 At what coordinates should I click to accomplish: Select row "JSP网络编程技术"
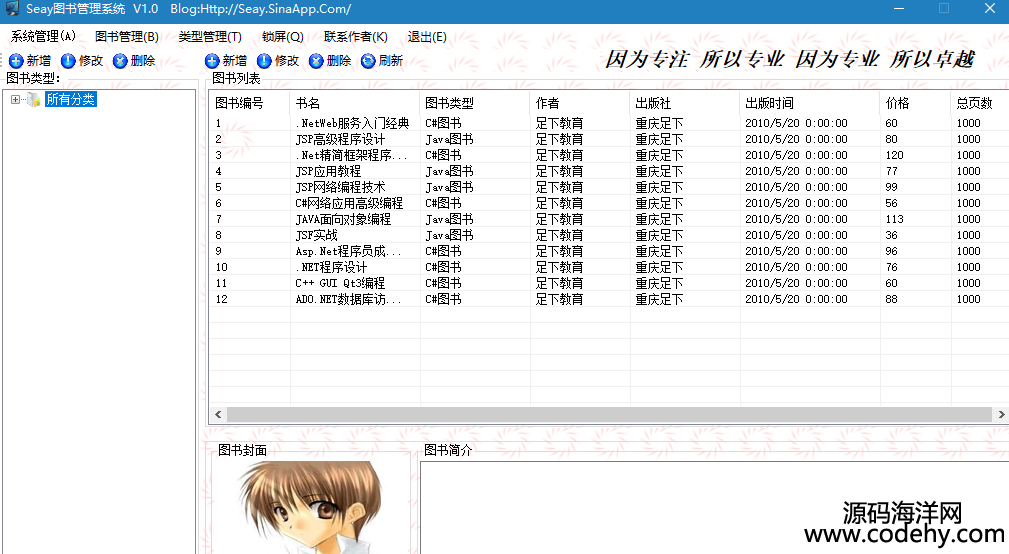[x=609, y=187]
